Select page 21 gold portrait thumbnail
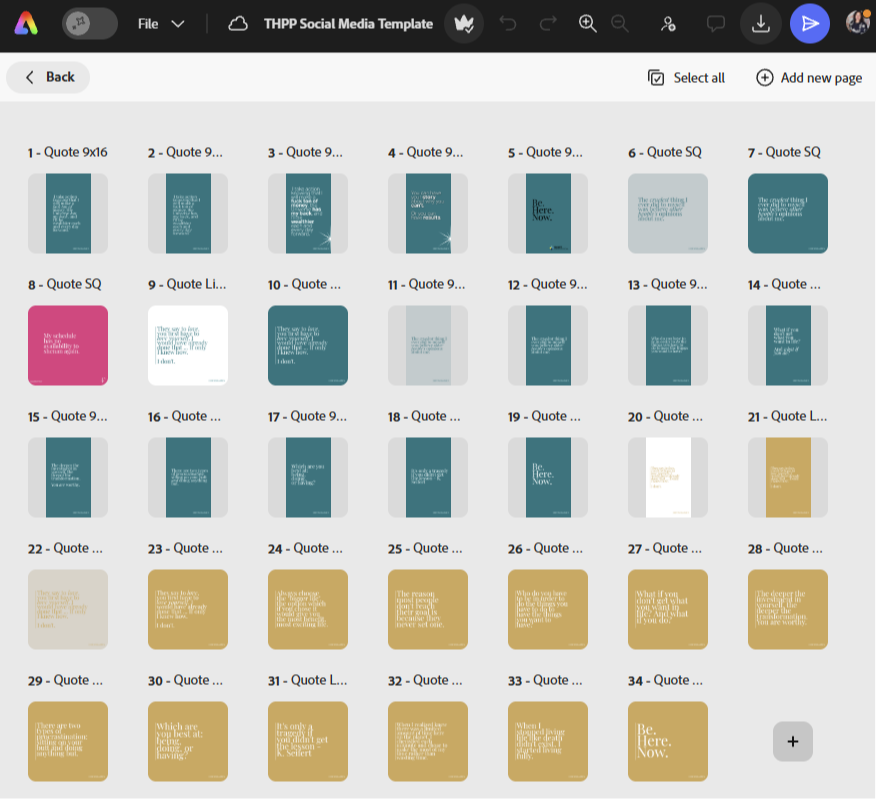This screenshot has width=876, height=799. pos(788,477)
